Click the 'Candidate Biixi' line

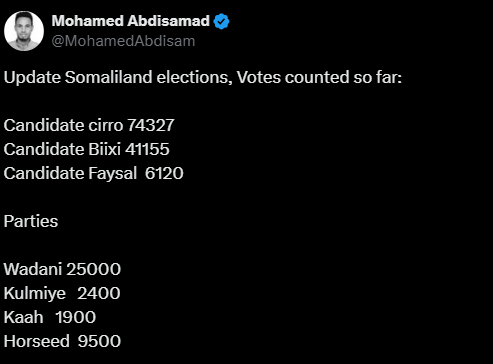coord(87,149)
